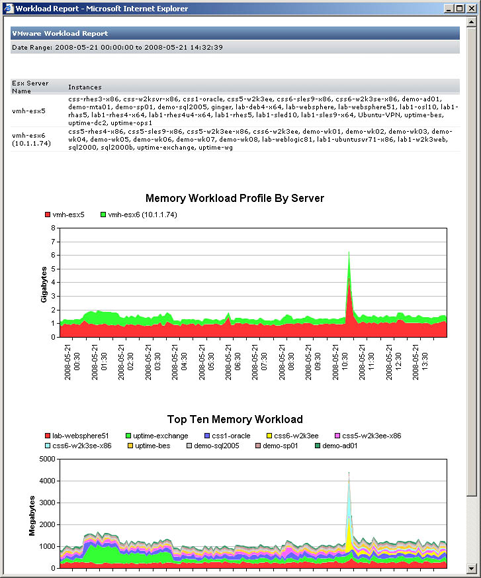Click the css6-w2k3se-x86 cyan legend swatch

tap(48, 446)
